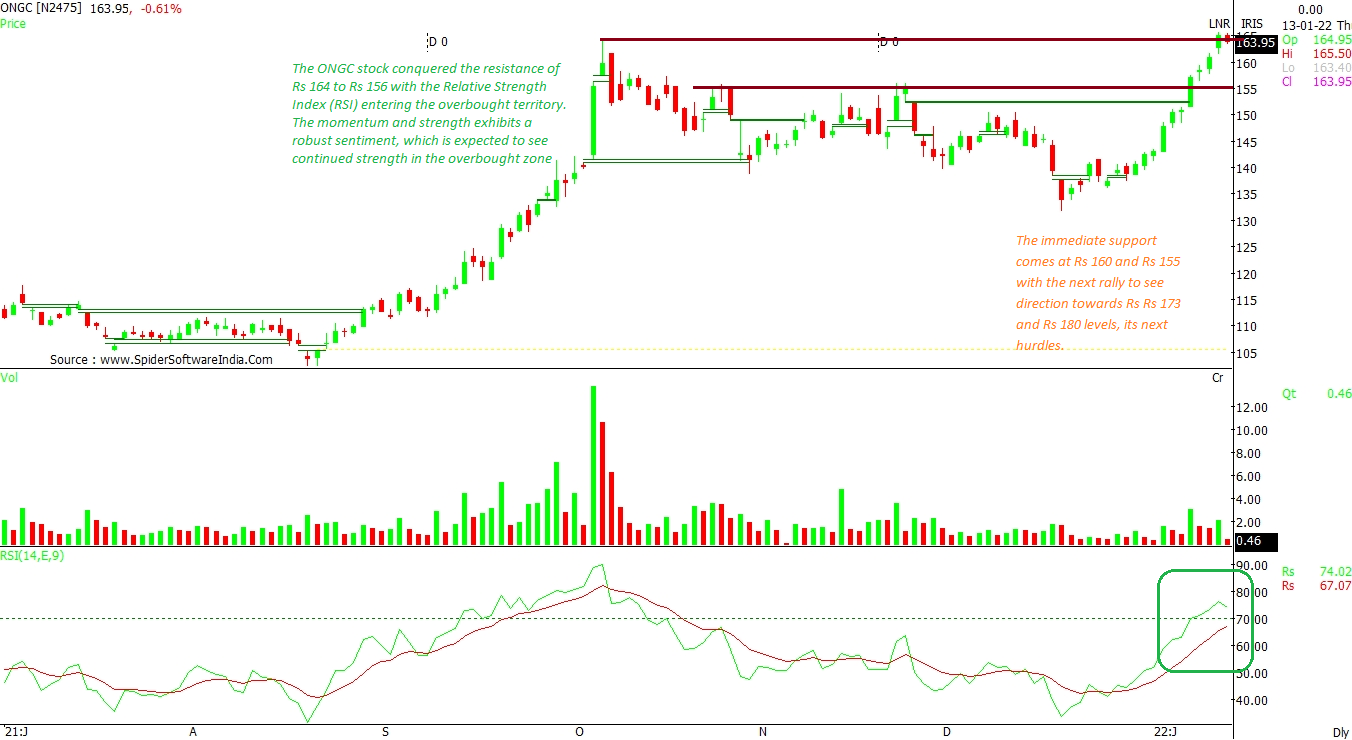Click the Hi 165.50 value readout
The height and width of the screenshot is (740, 1352).
click(1314, 53)
